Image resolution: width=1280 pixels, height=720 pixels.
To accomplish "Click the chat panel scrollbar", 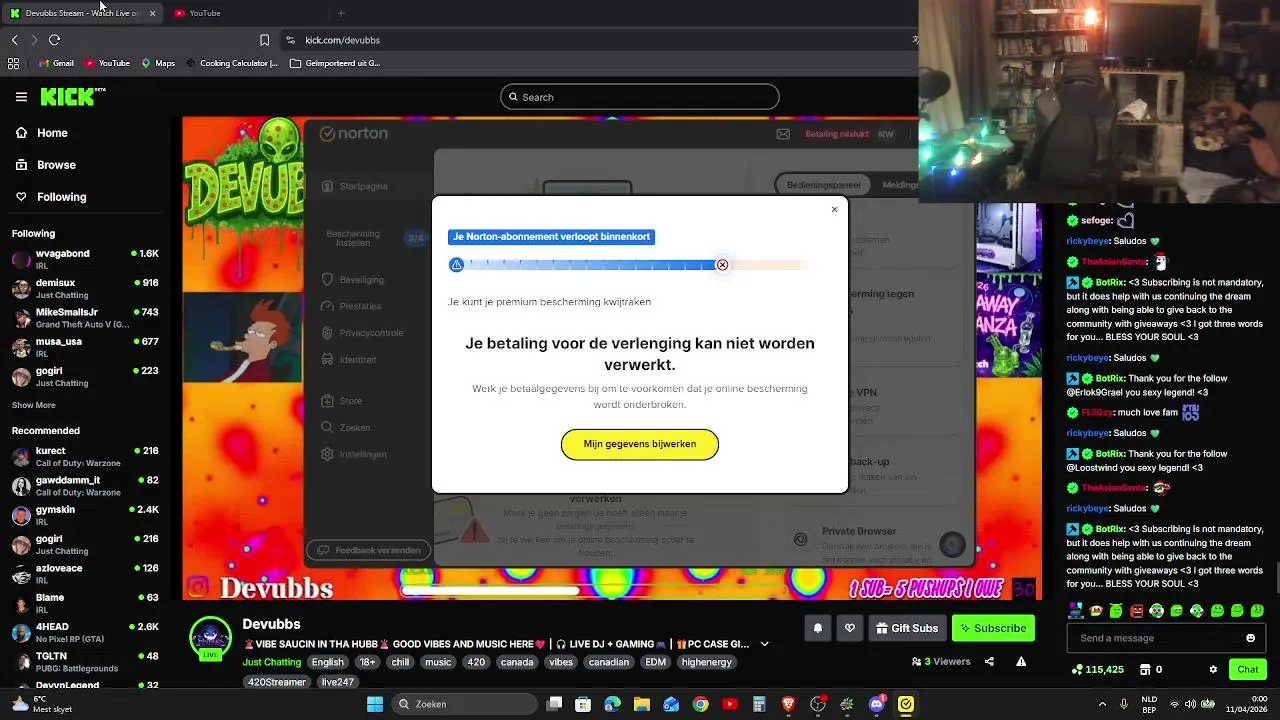I will click(x=1276, y=578).
